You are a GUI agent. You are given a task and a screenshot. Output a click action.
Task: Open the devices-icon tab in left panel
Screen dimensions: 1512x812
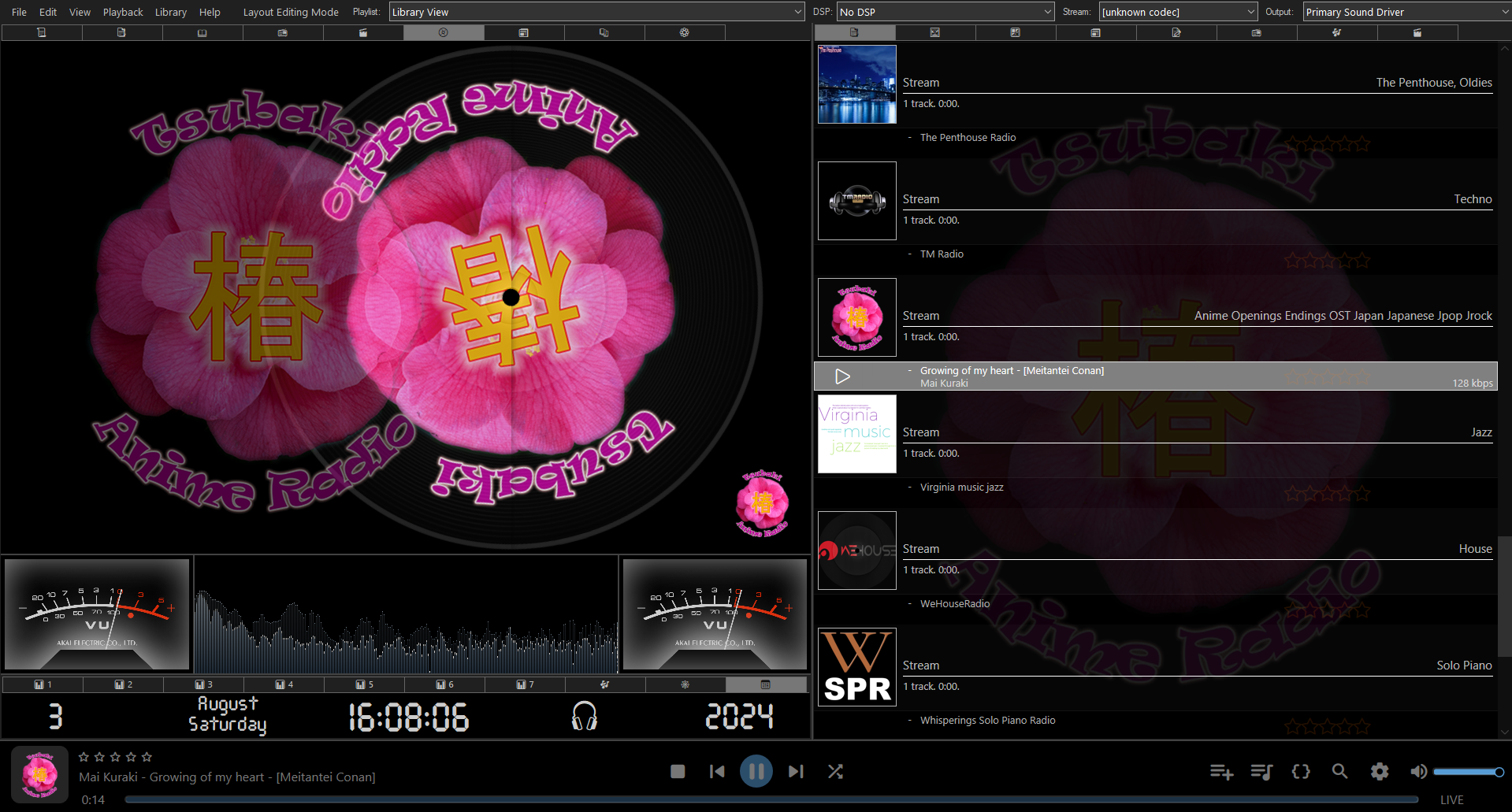(604, 32)
